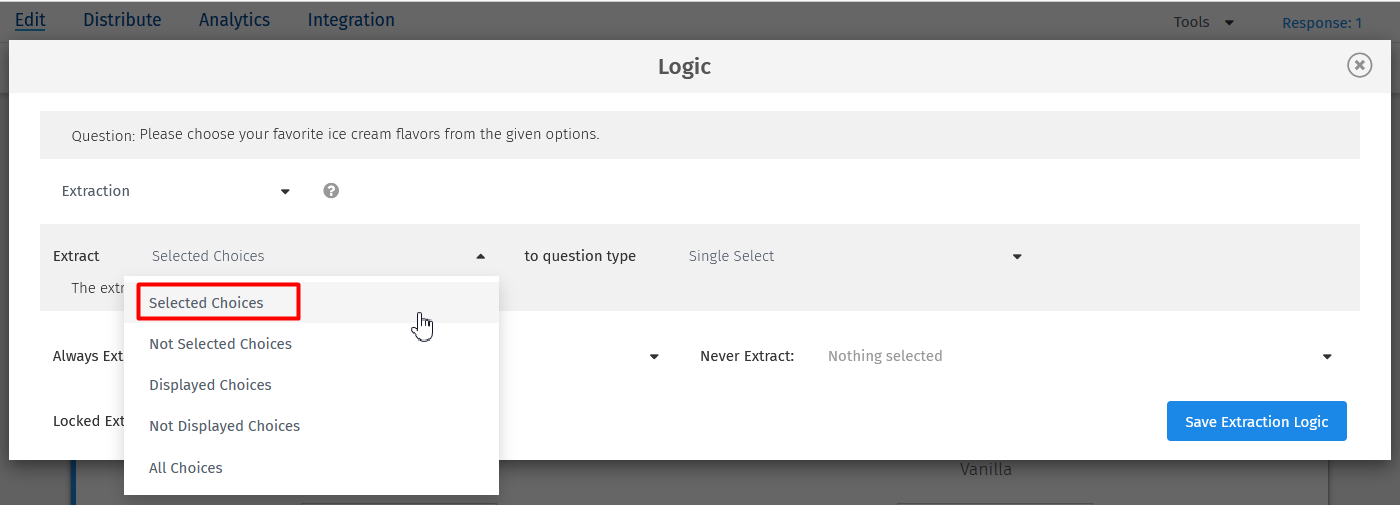
Task: Click Save Extraction Logic button
Action: [x=1256, y=422]
